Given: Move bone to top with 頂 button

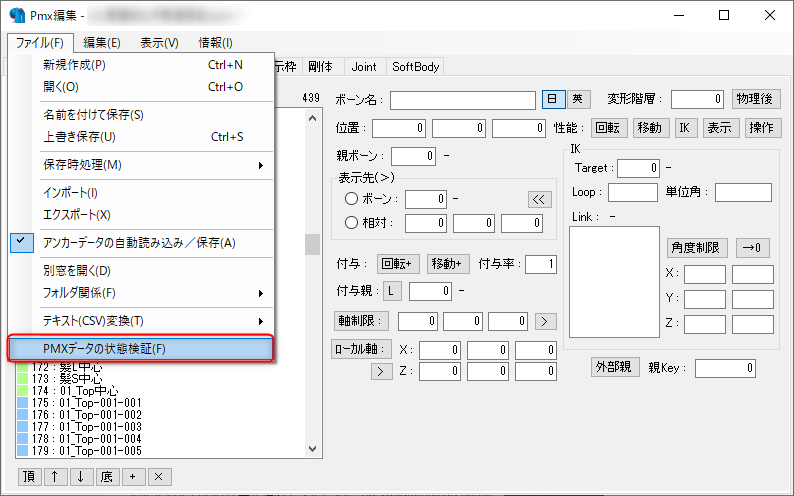Looking at the screenshot, I should [x=29, y=477].
